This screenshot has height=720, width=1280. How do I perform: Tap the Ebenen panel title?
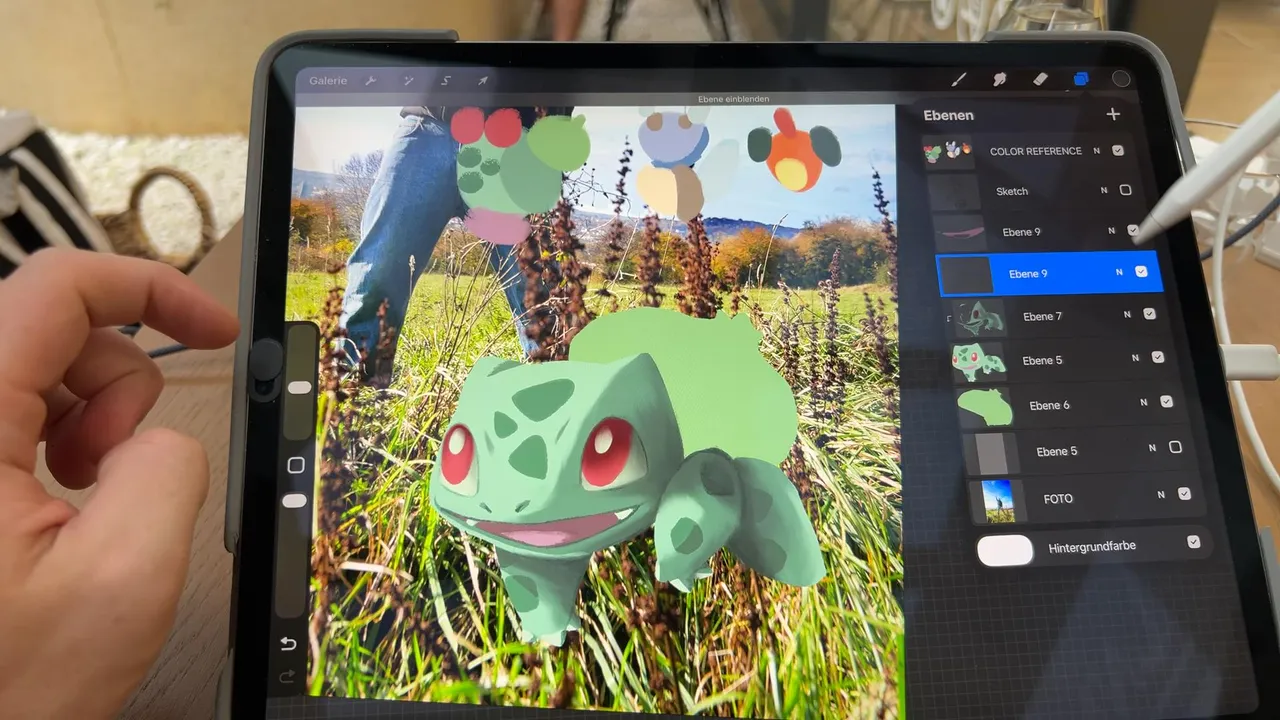pyautogui.click(x=948, y=115)
